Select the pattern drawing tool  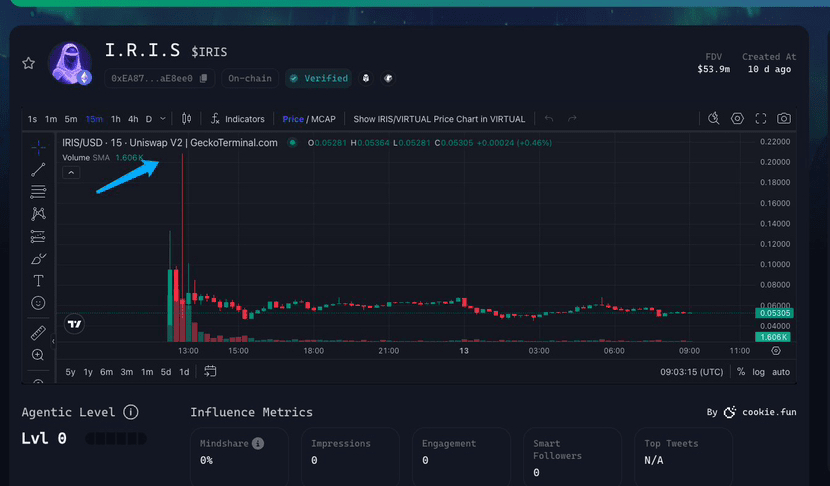(x=38, y=214)
